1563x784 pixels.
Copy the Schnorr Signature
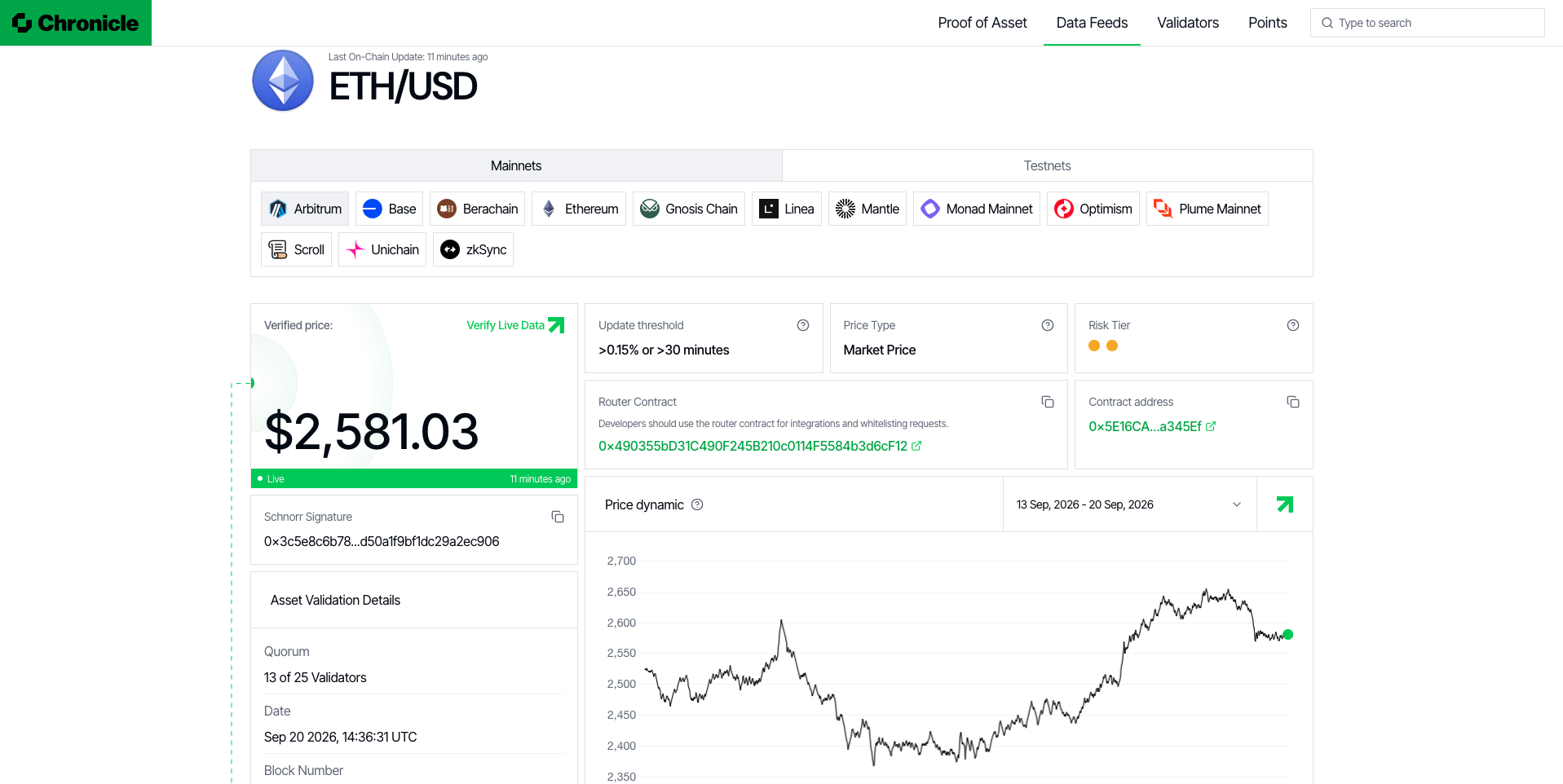point(558,517)
